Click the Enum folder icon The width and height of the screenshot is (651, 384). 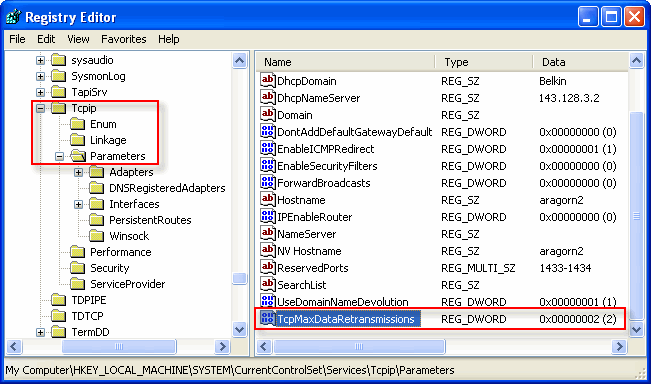[x=78, y=124]
